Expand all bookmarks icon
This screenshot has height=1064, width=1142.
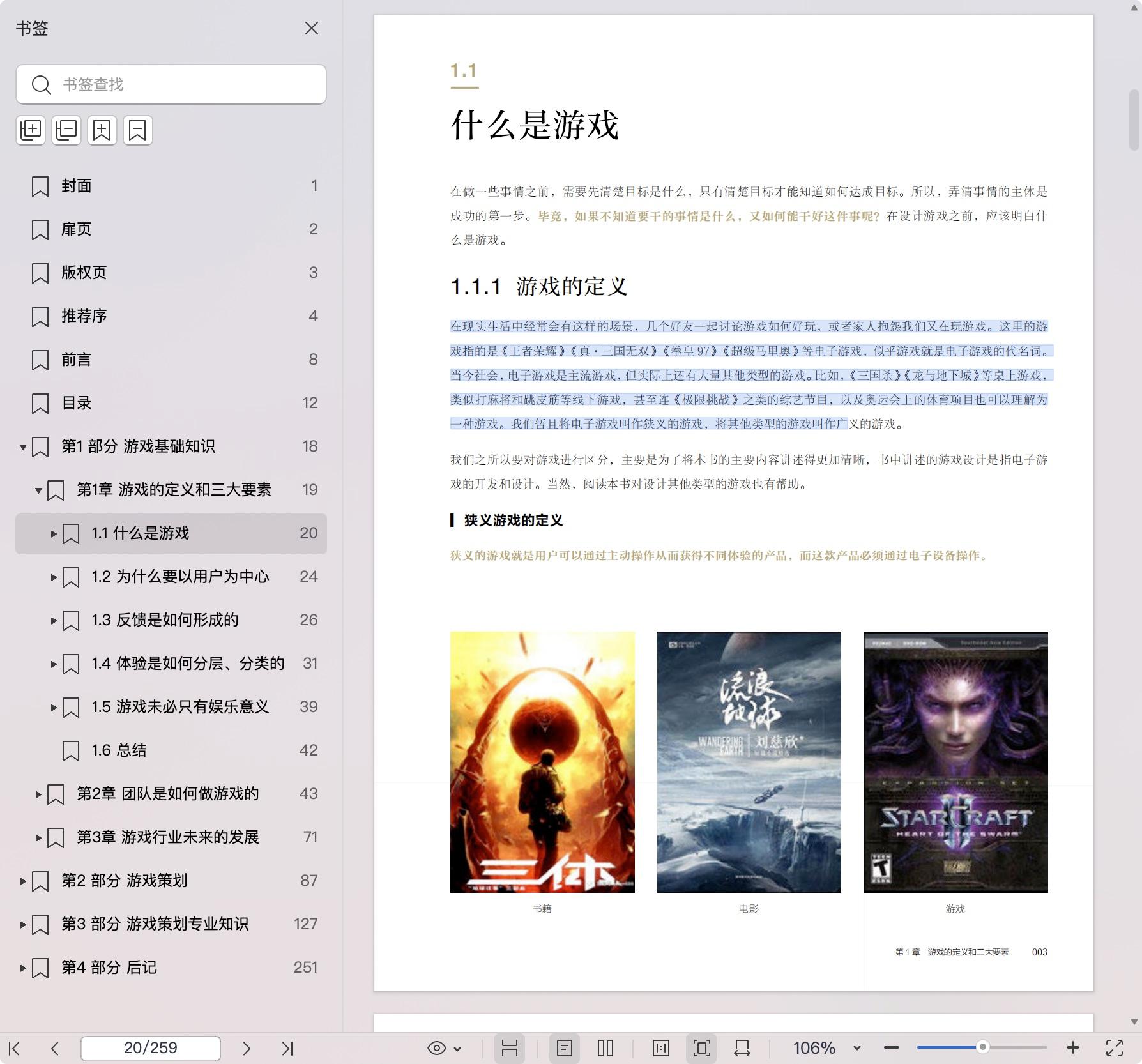31,130
